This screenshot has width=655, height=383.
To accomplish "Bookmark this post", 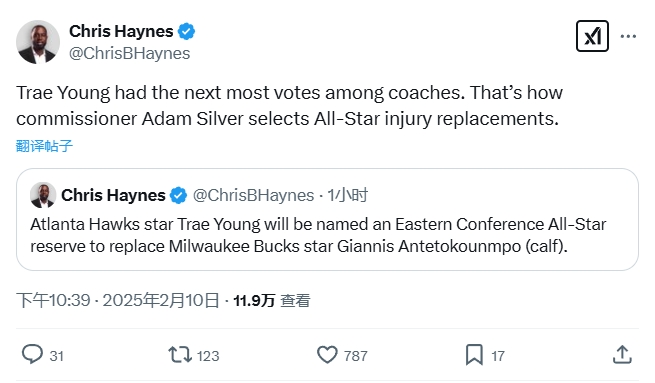I will point(474,355).
